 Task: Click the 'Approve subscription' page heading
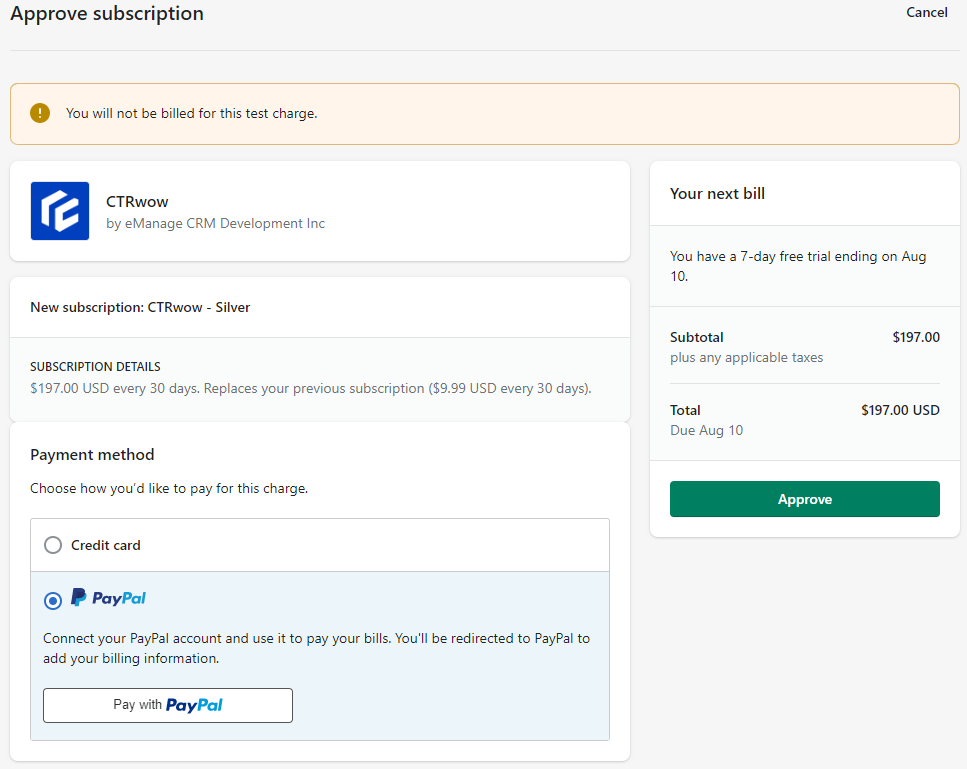point(107,14)
